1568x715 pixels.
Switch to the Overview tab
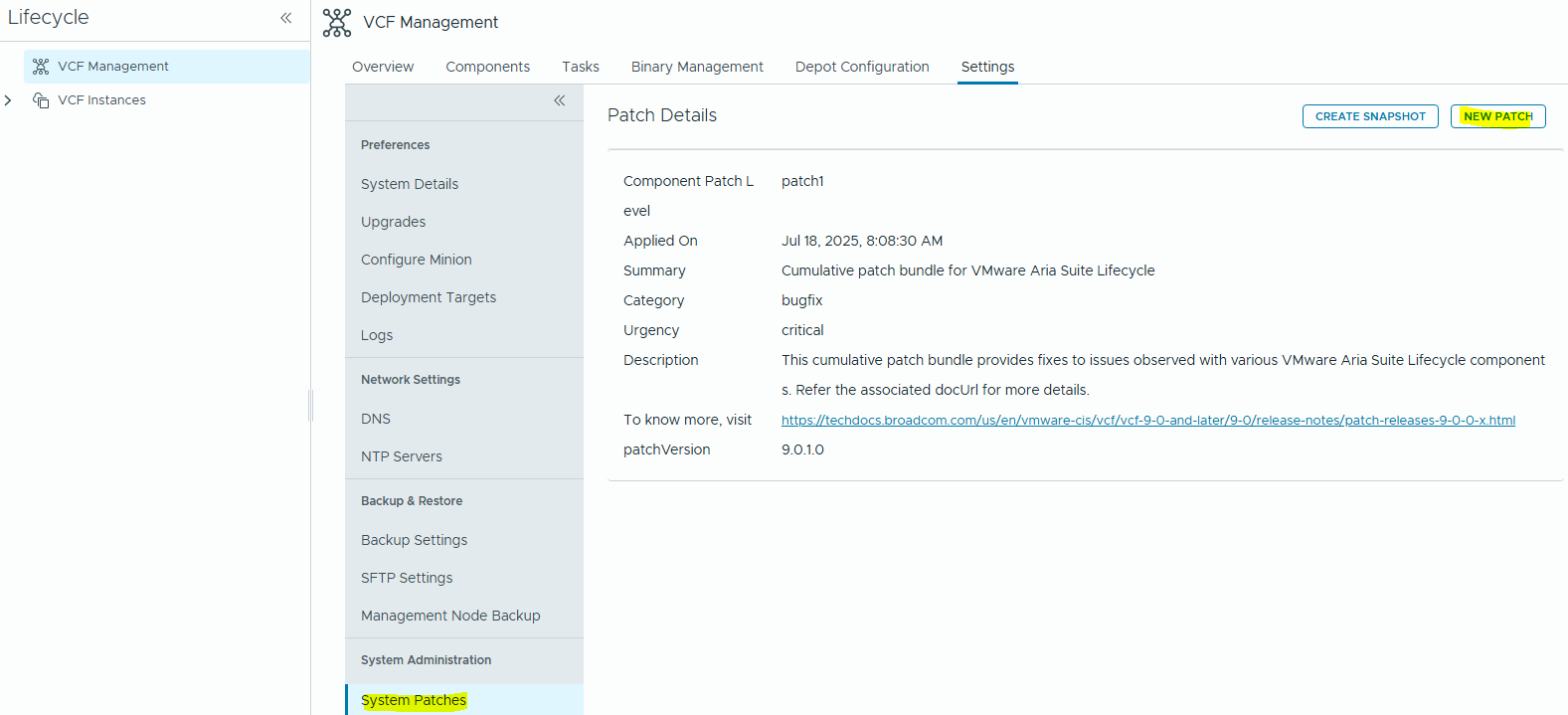pos(383,67)
